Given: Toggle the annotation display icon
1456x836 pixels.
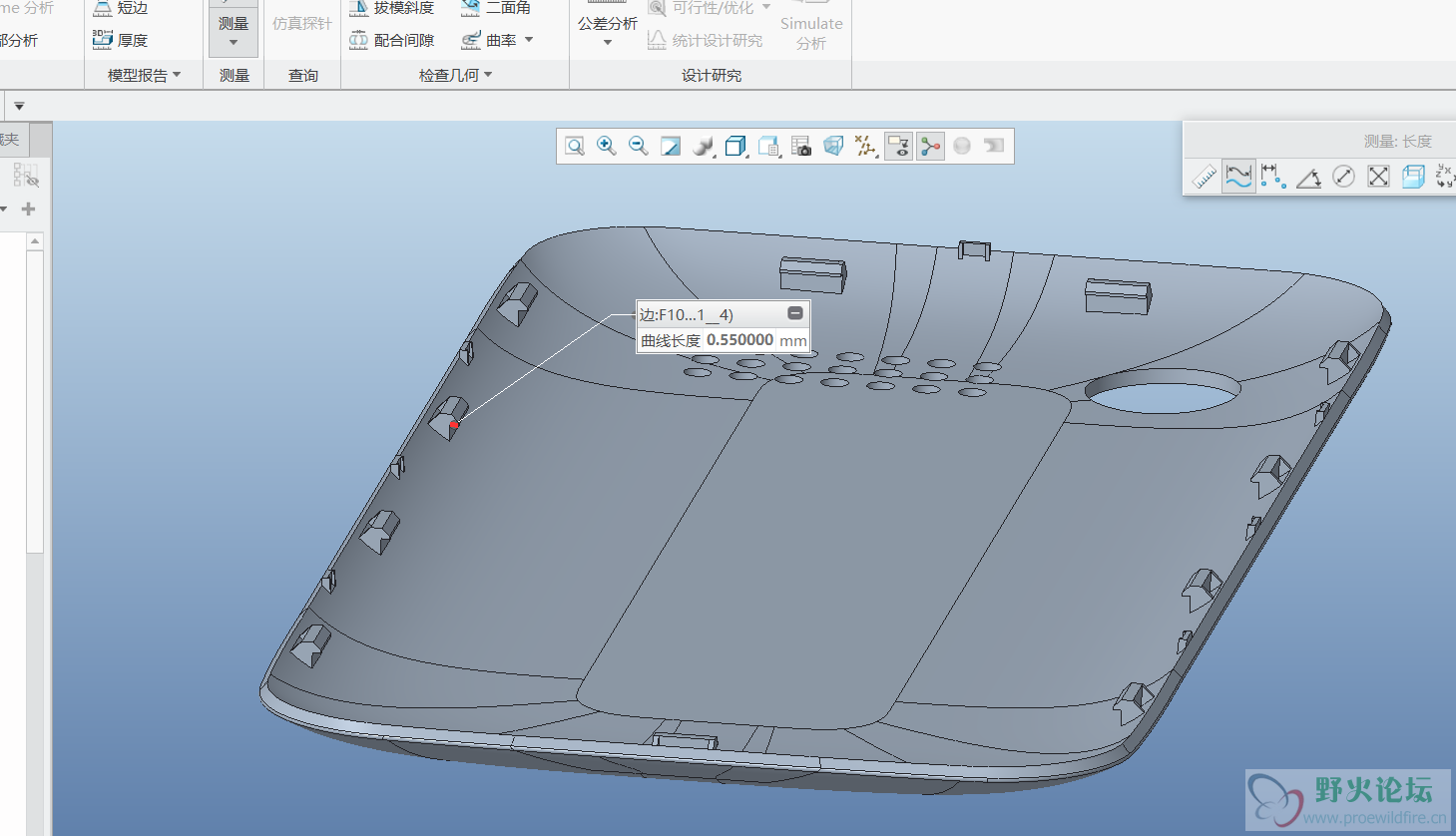Looking at the screenshot, I should click(x=898, y=147).
